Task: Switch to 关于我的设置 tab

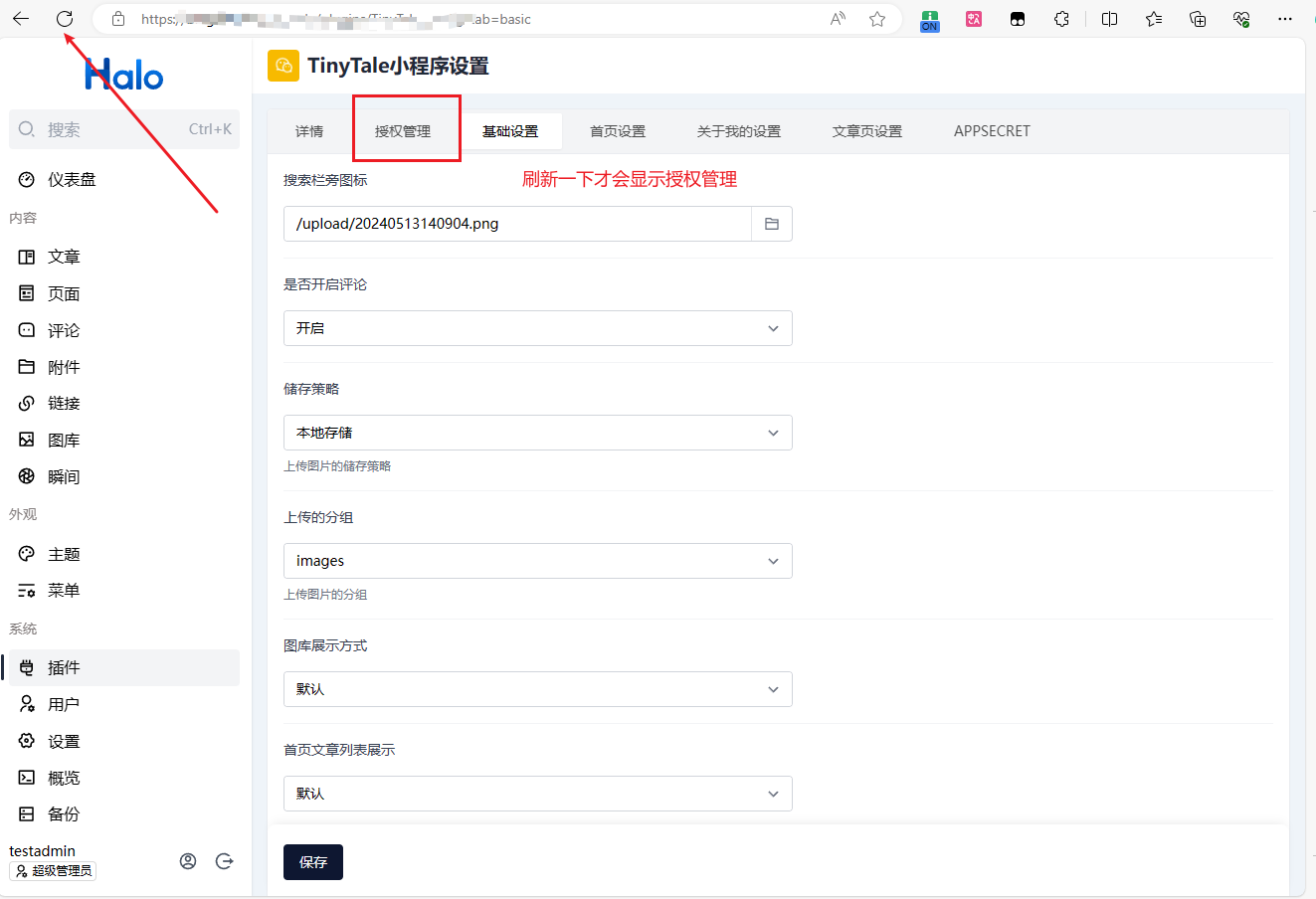Action: point(739,131)
